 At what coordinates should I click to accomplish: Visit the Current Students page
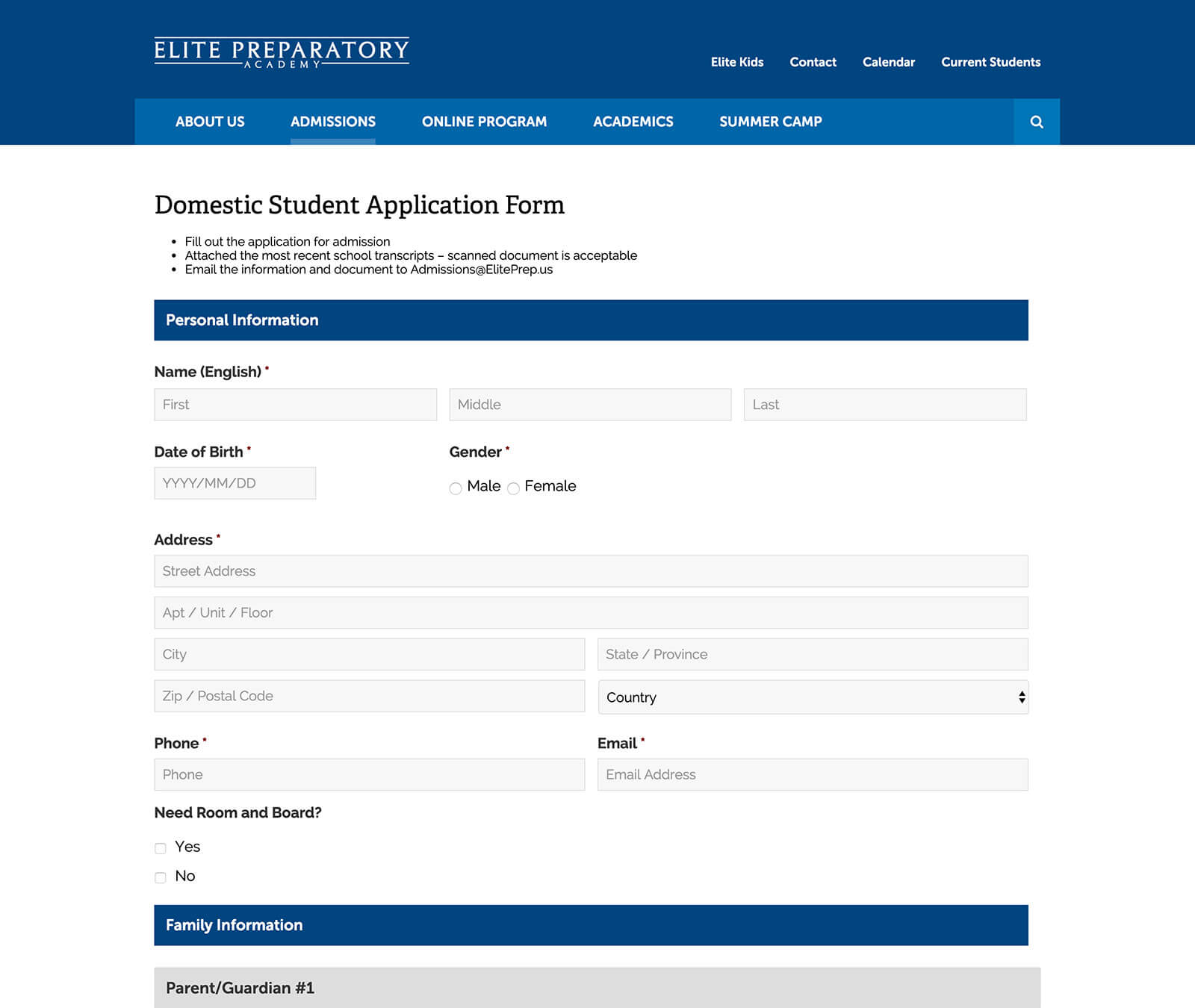[990, 62]
